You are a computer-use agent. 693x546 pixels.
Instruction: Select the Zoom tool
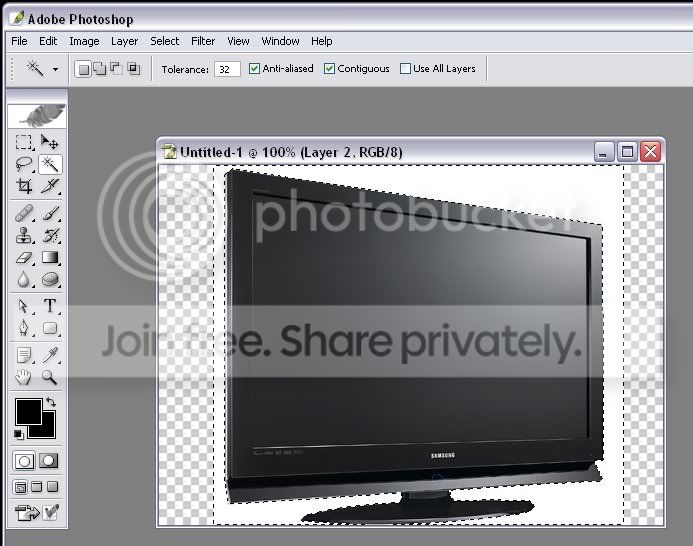point(50,377)
